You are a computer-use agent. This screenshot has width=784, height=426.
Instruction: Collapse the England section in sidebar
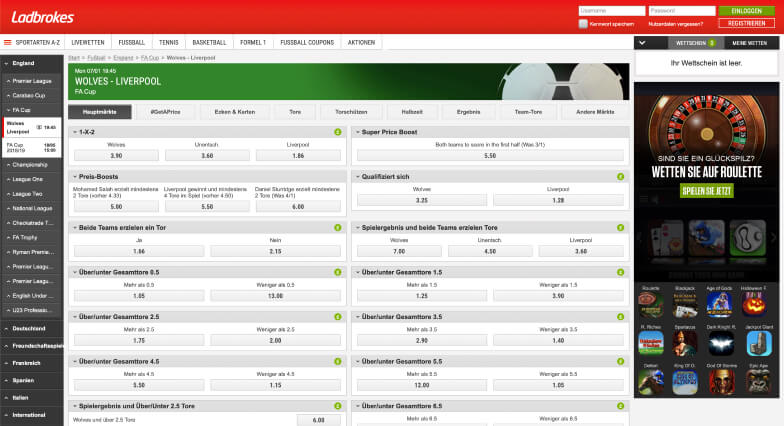click(x=32, y=64)
